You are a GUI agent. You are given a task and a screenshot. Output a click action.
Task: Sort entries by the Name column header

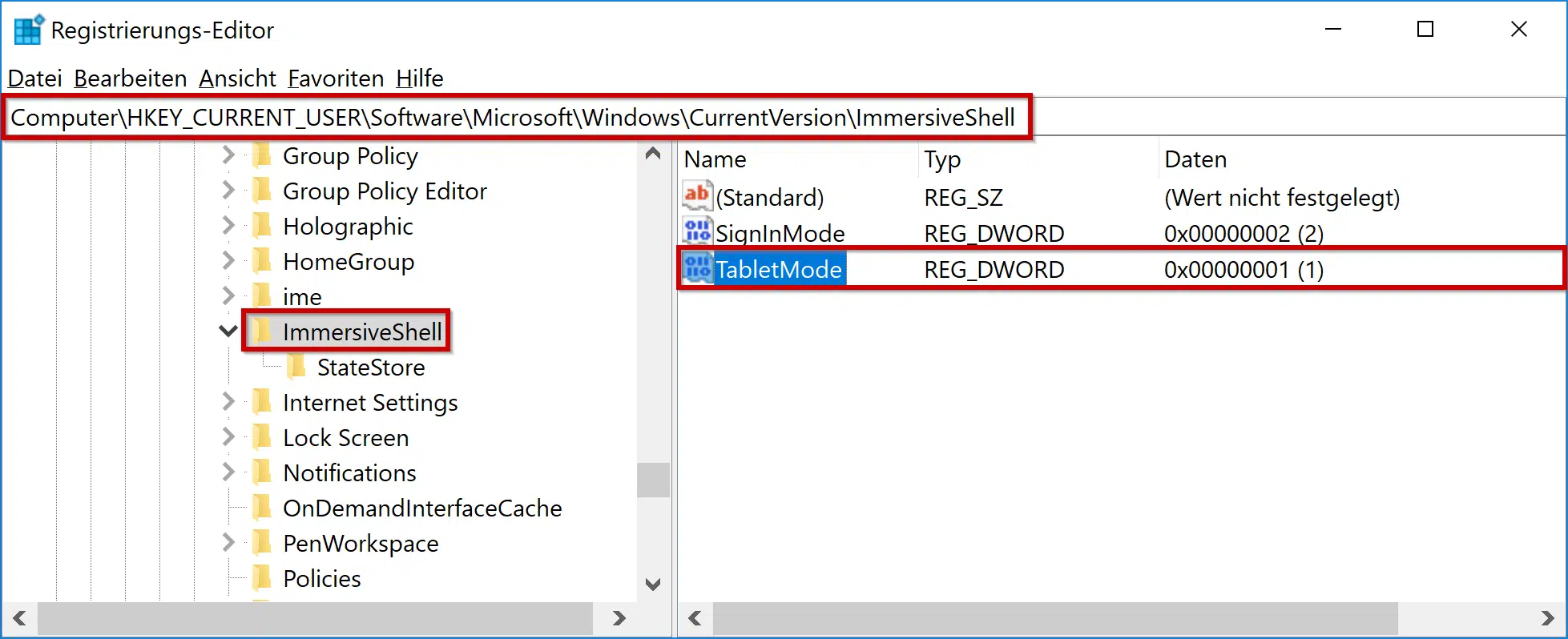click(715, 159)
